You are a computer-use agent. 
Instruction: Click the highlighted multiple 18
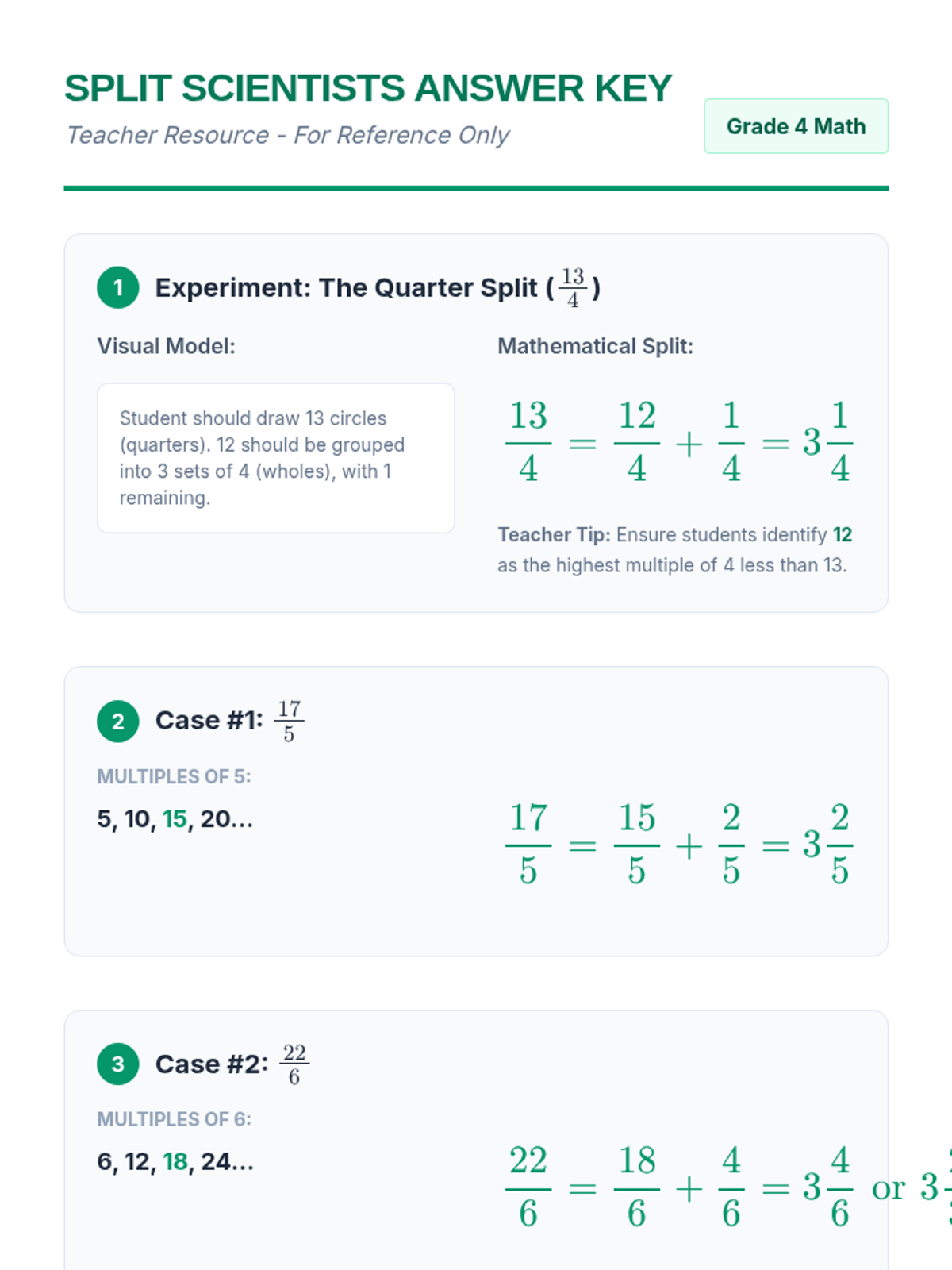[x=175, y=1162]
